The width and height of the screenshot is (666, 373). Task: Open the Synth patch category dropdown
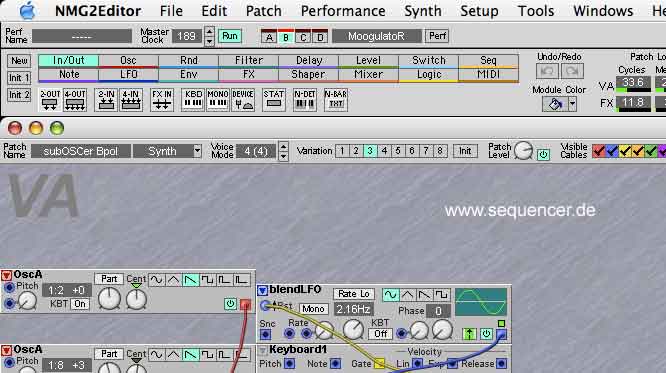[x=197, y=151]
